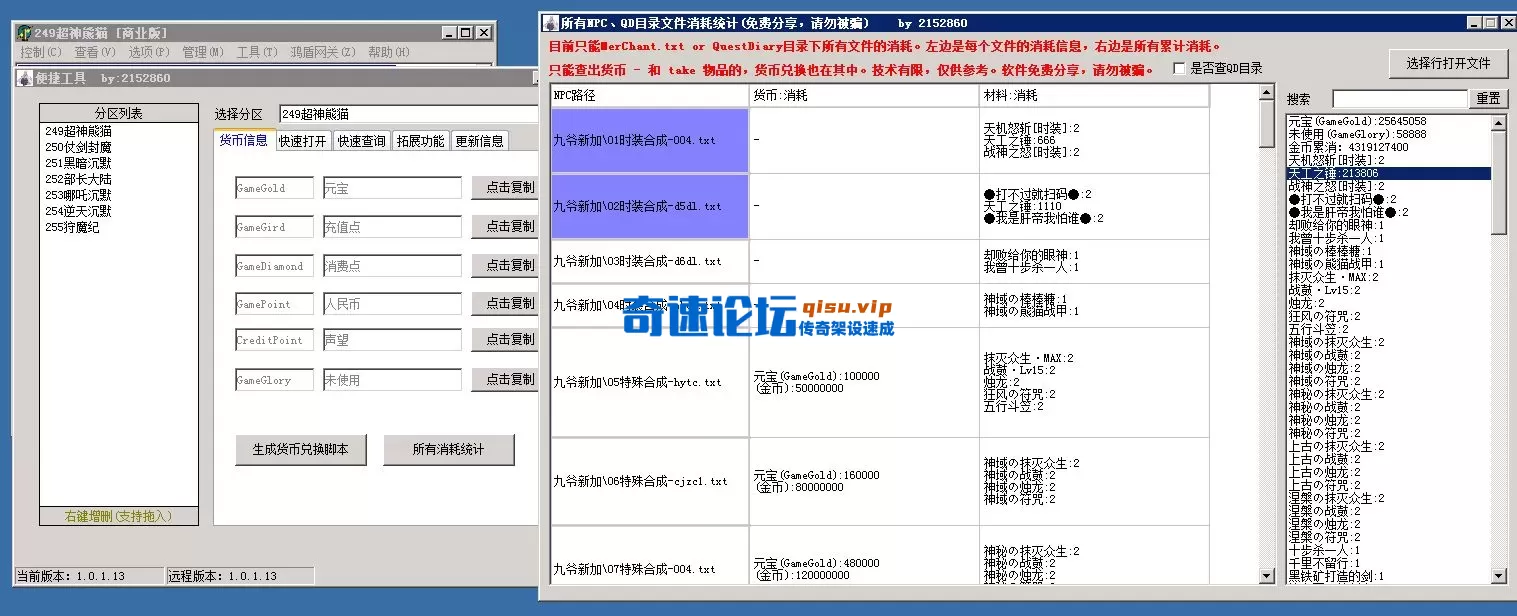
Task: Click the up arrow on the rightmost summary list
Action: pyautogui.click(x=1499, y=121)
